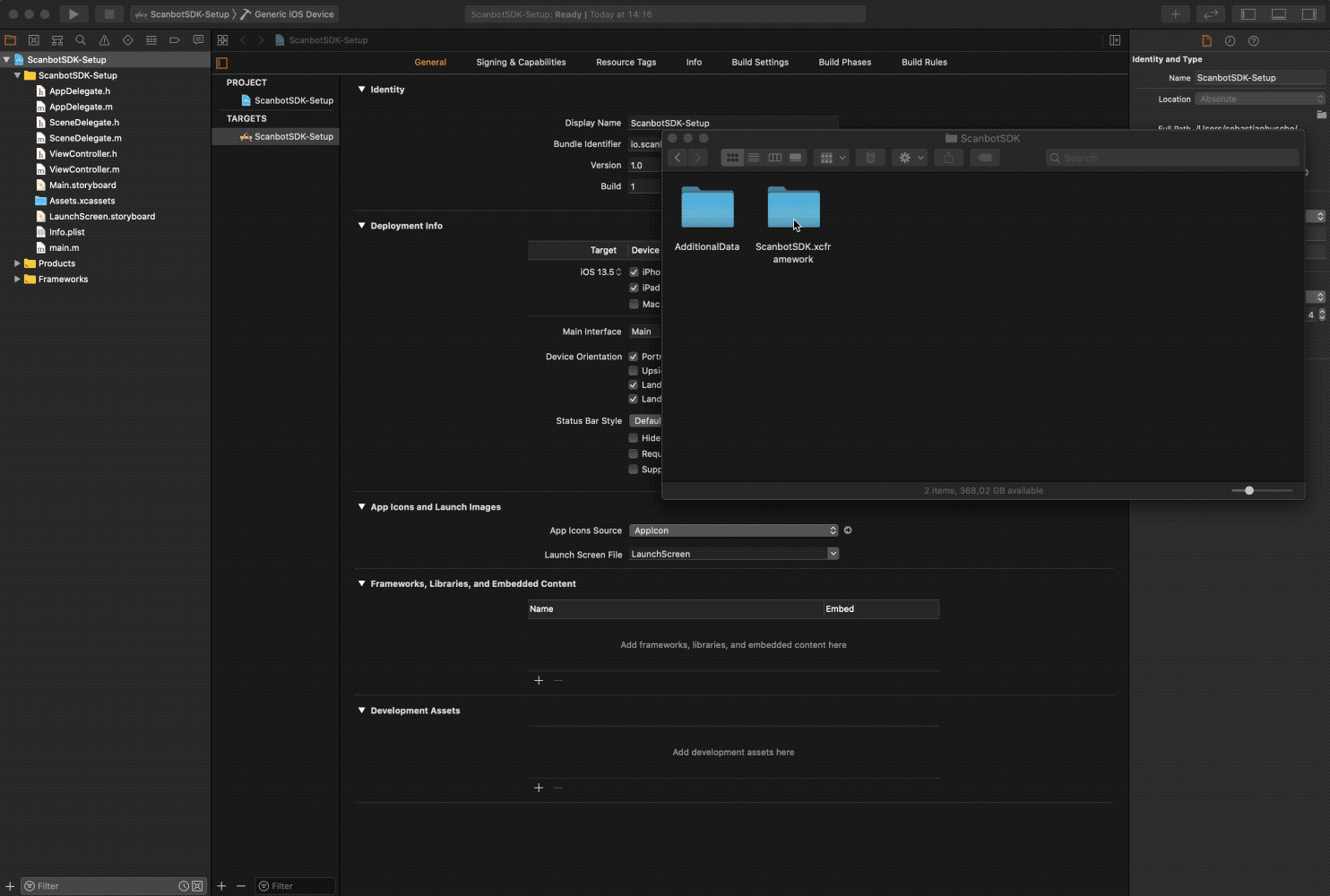Open the Debug navigator gauge icon

coord(151,39)
